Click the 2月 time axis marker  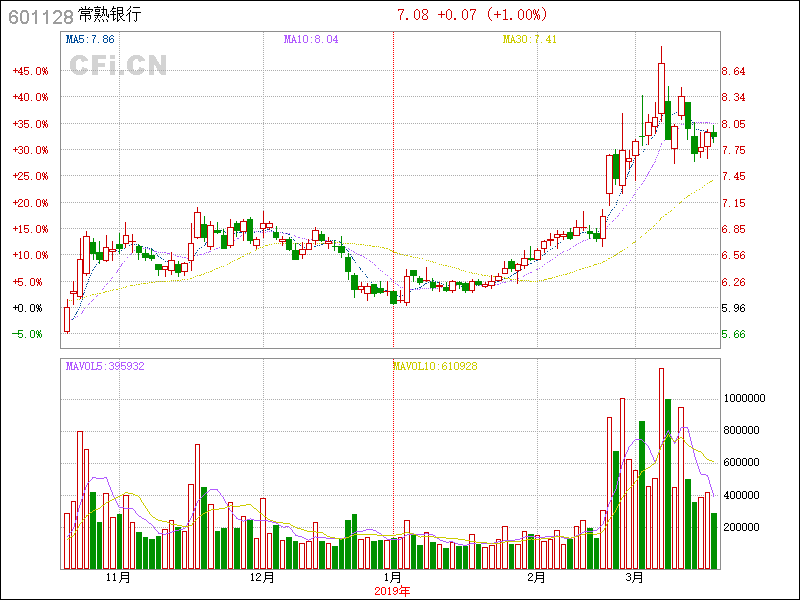pos(536,577)
